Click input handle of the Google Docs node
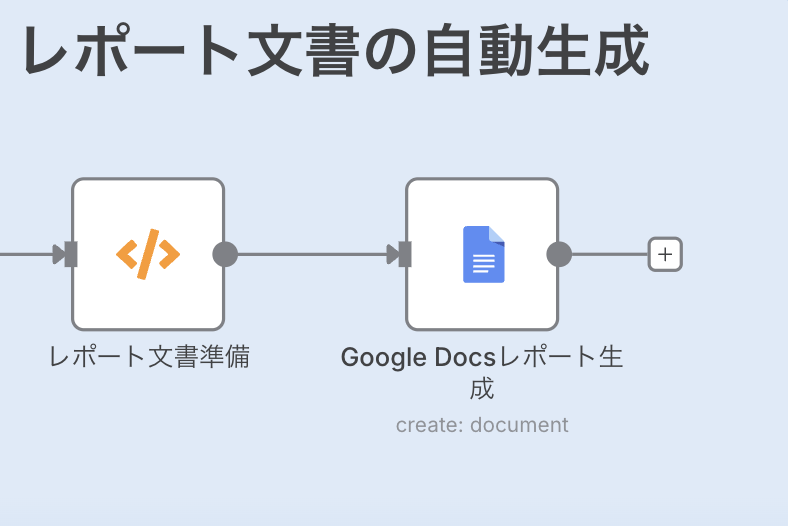 pos(403,254)
